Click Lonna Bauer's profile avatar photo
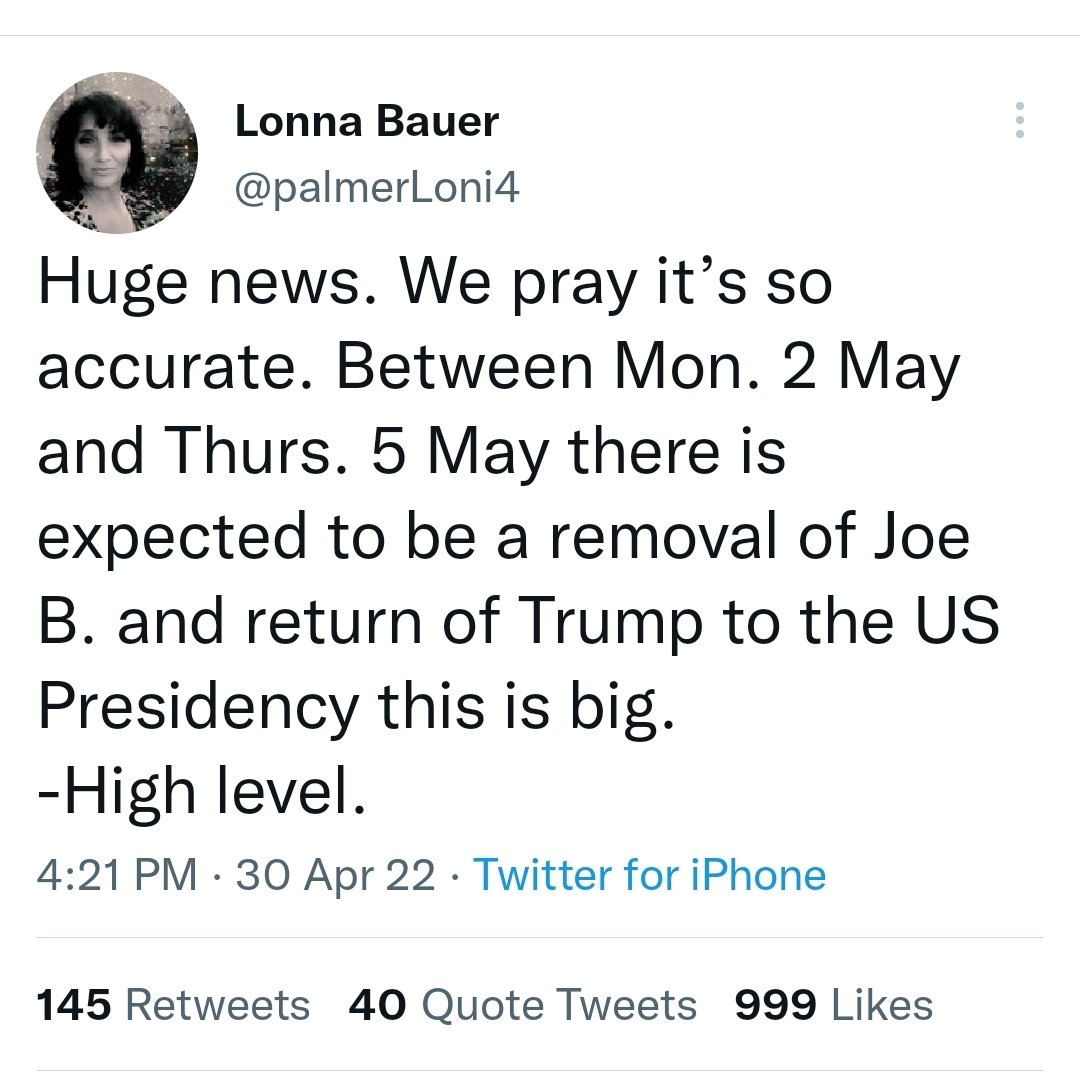 pos(117,152)
